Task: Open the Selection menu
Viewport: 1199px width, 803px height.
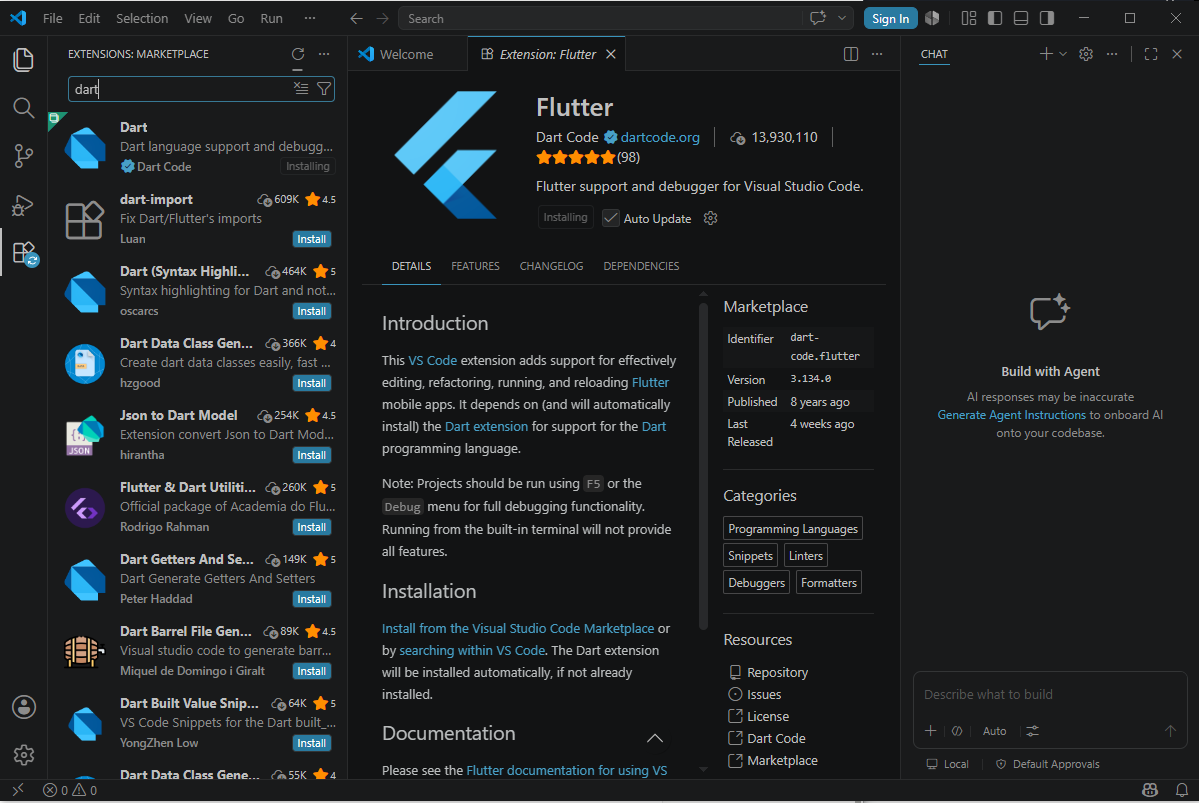Action: tap(142, 18)
